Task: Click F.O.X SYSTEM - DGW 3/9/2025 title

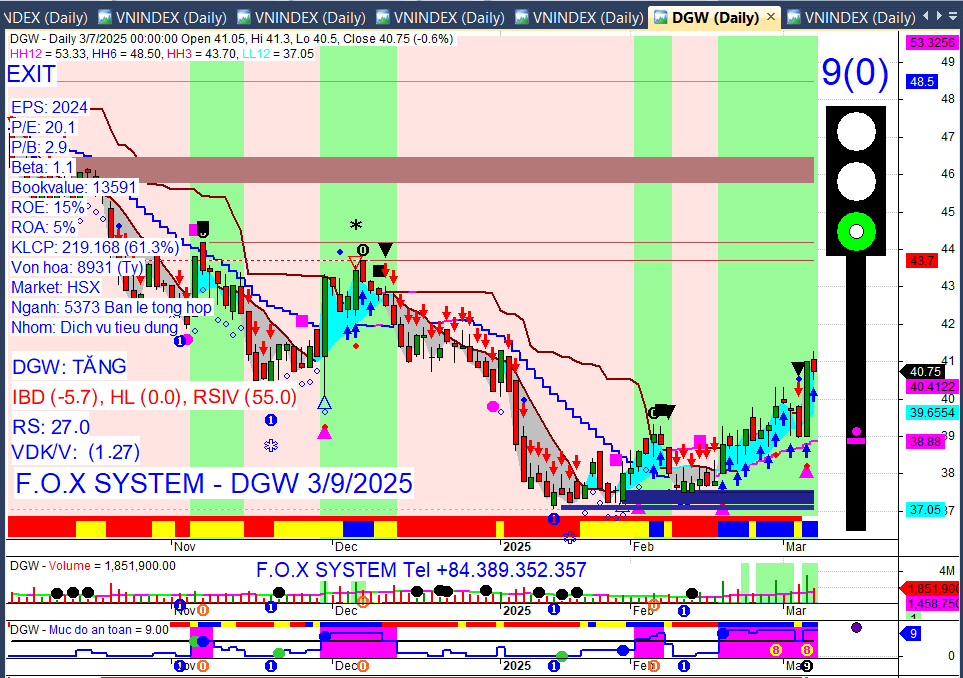Action: [214, 483]
